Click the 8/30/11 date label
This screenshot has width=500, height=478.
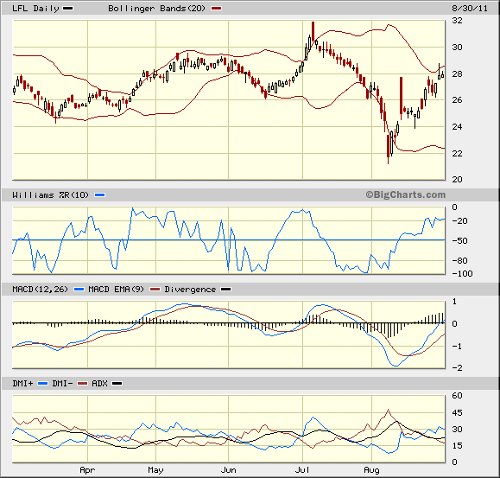(x=469, y=8)
